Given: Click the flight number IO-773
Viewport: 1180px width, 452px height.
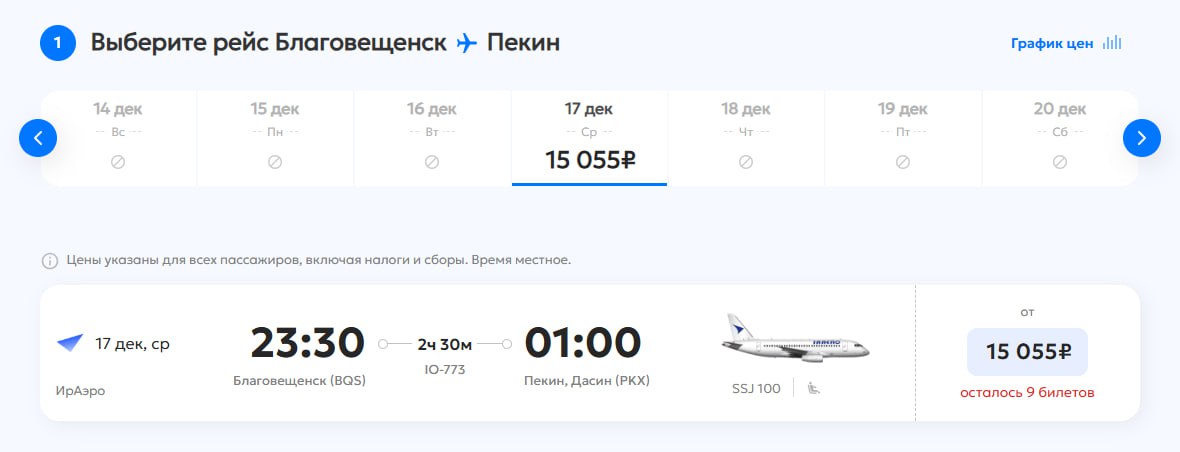Looking at the screenshot, I should click(x=444, y=369).
